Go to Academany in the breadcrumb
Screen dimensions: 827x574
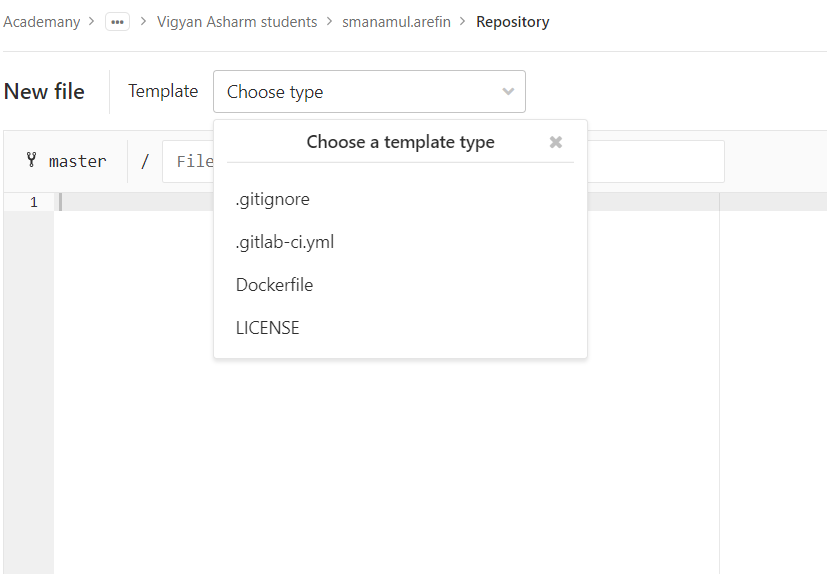point(41,22)
